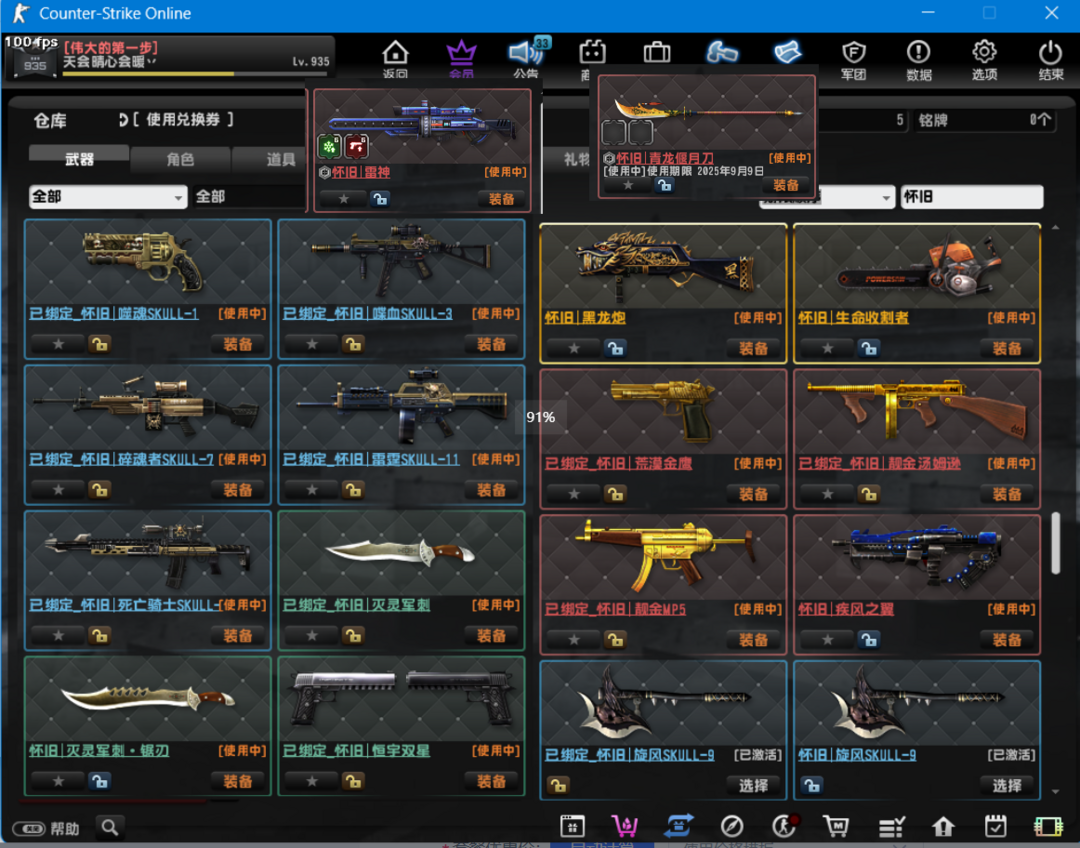Toggle favorite star on 雷神

point(344,199)
